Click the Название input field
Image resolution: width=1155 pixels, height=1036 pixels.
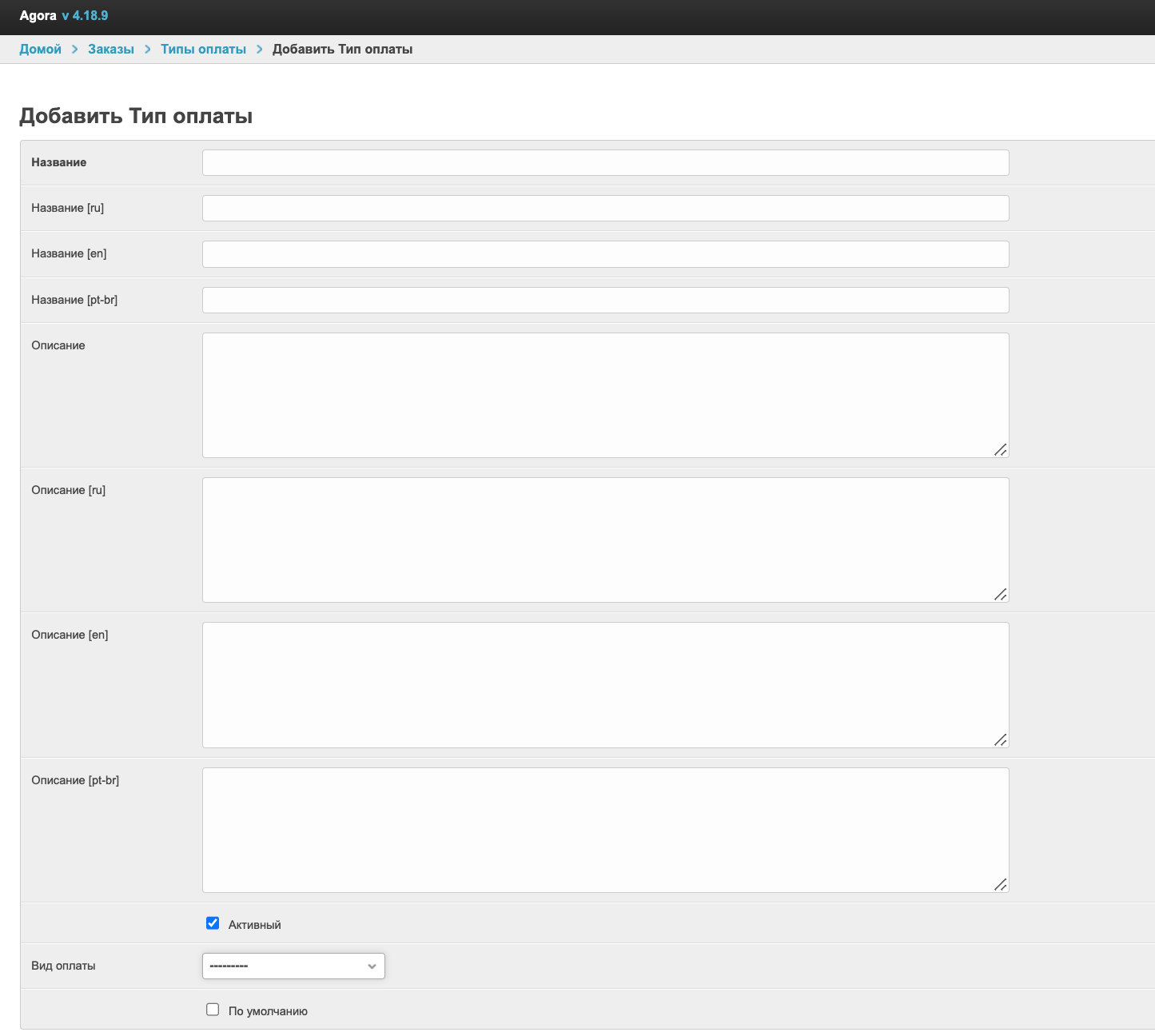[605, 162]
